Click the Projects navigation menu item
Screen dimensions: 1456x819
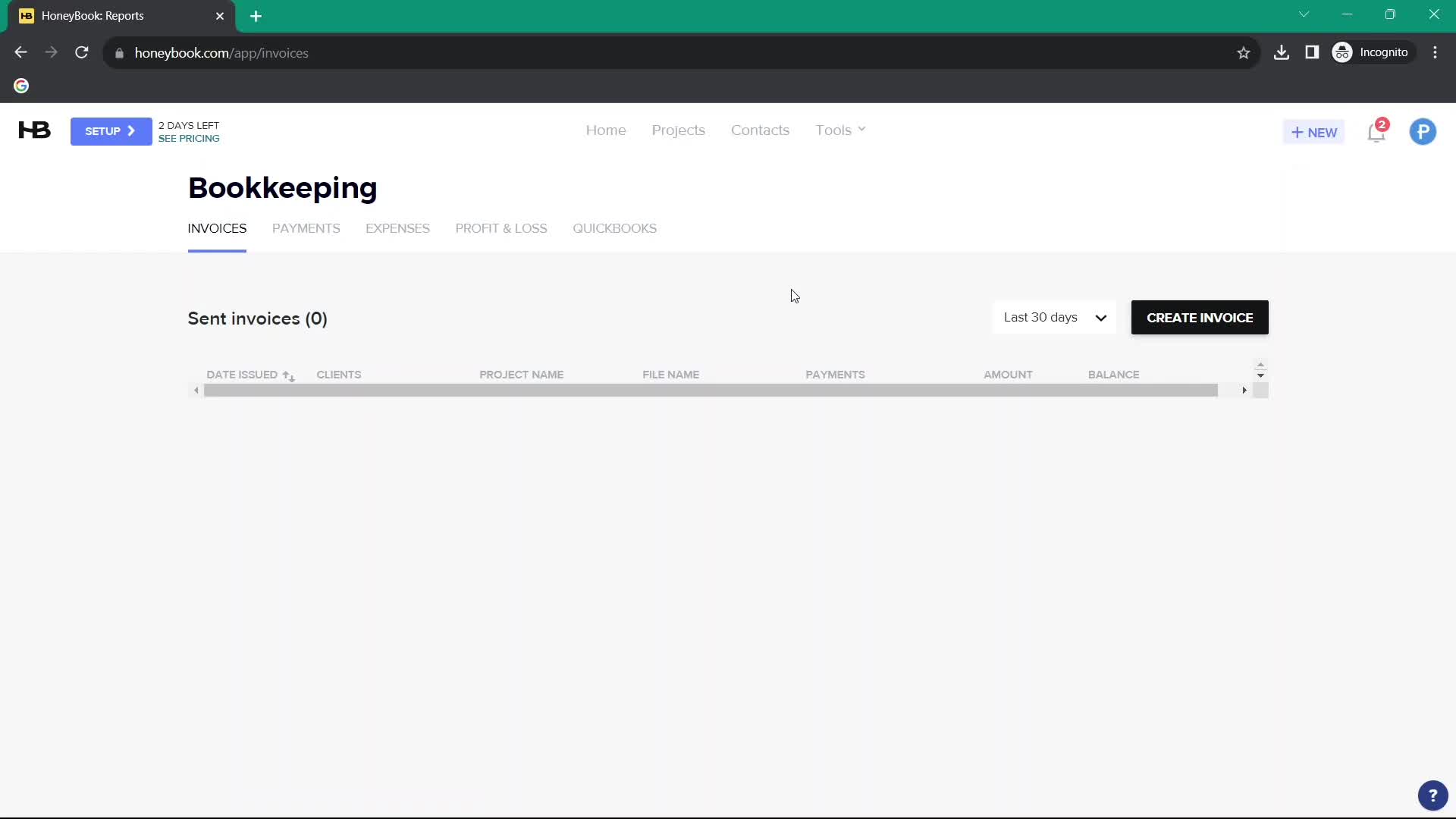[678, 130]
